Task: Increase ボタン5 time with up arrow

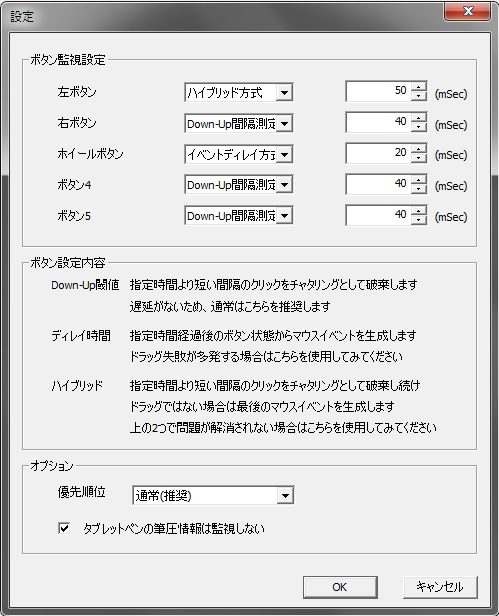Action: (419, 210)
